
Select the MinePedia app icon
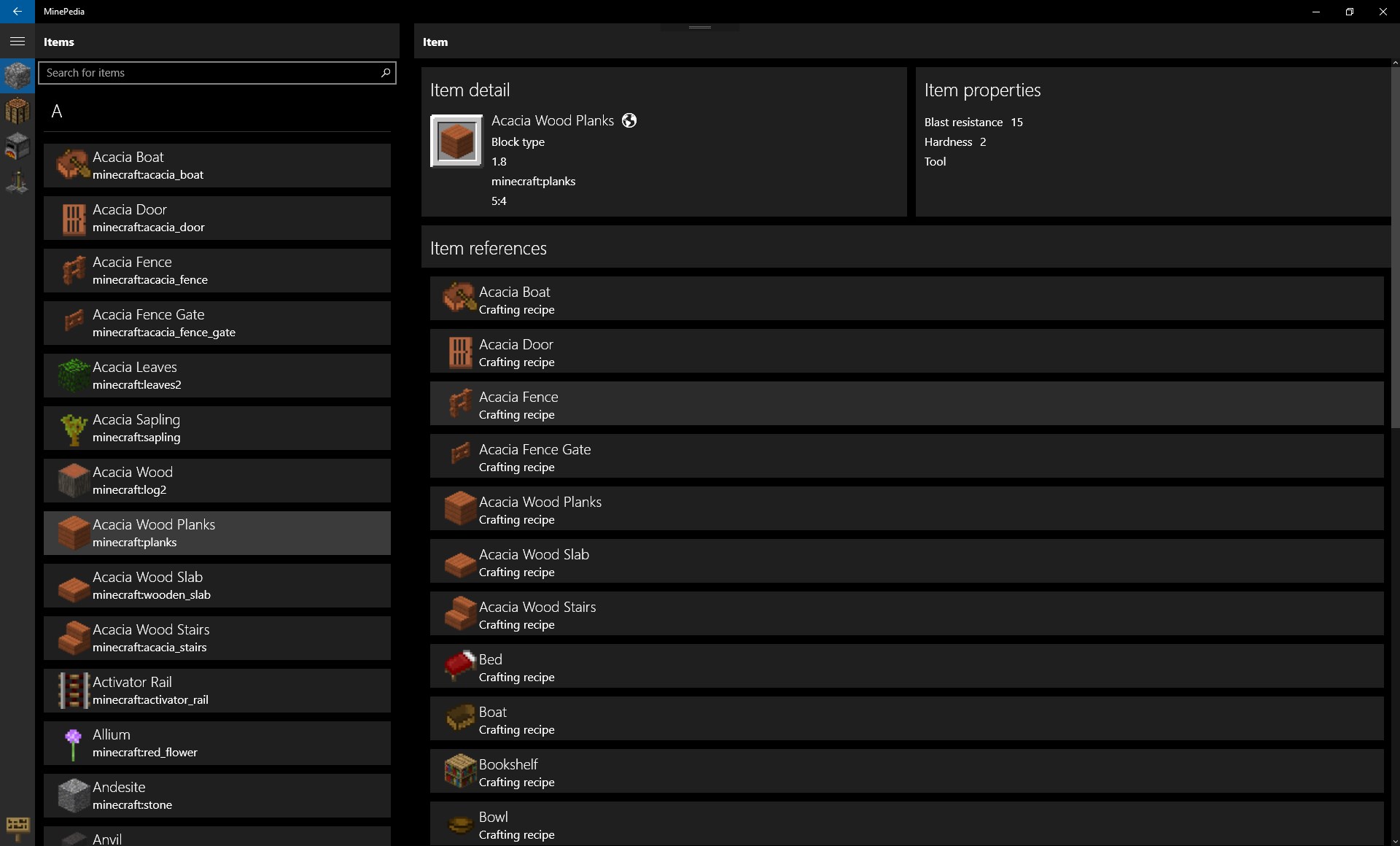(15, 10)
